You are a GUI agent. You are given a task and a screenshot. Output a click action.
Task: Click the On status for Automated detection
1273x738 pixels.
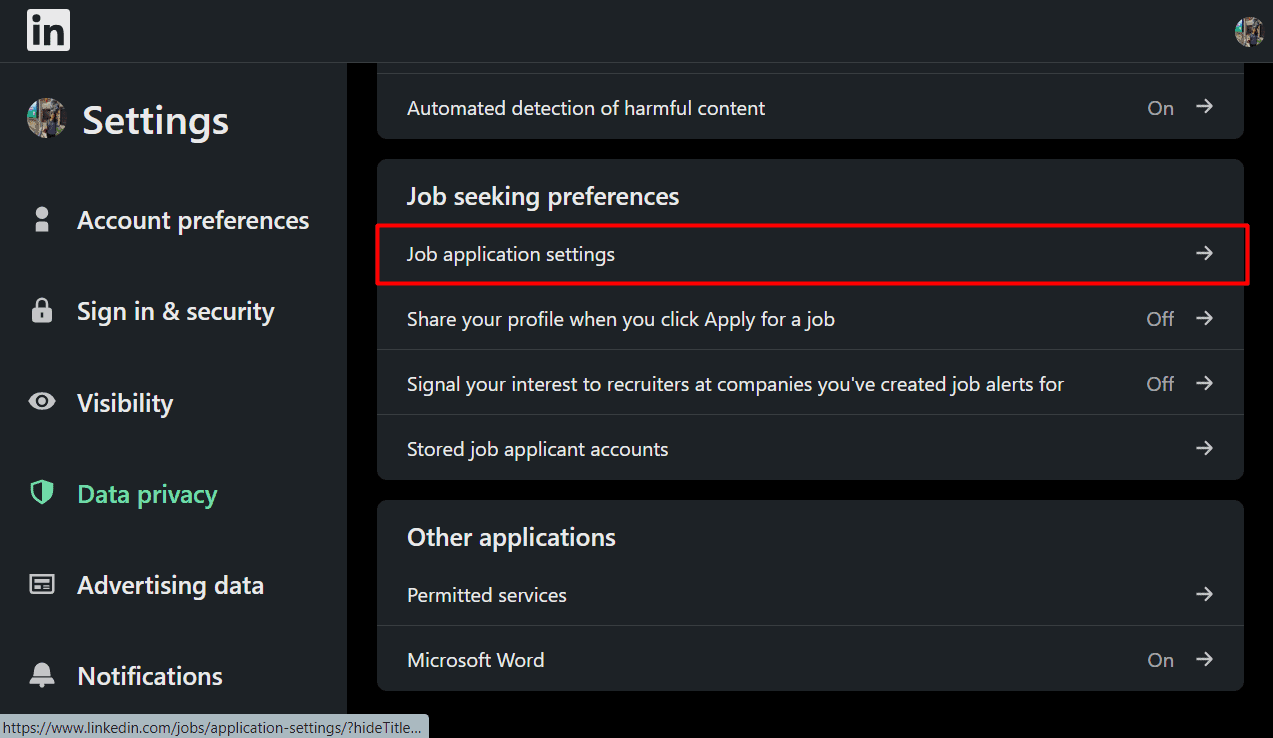point(1160,108)
